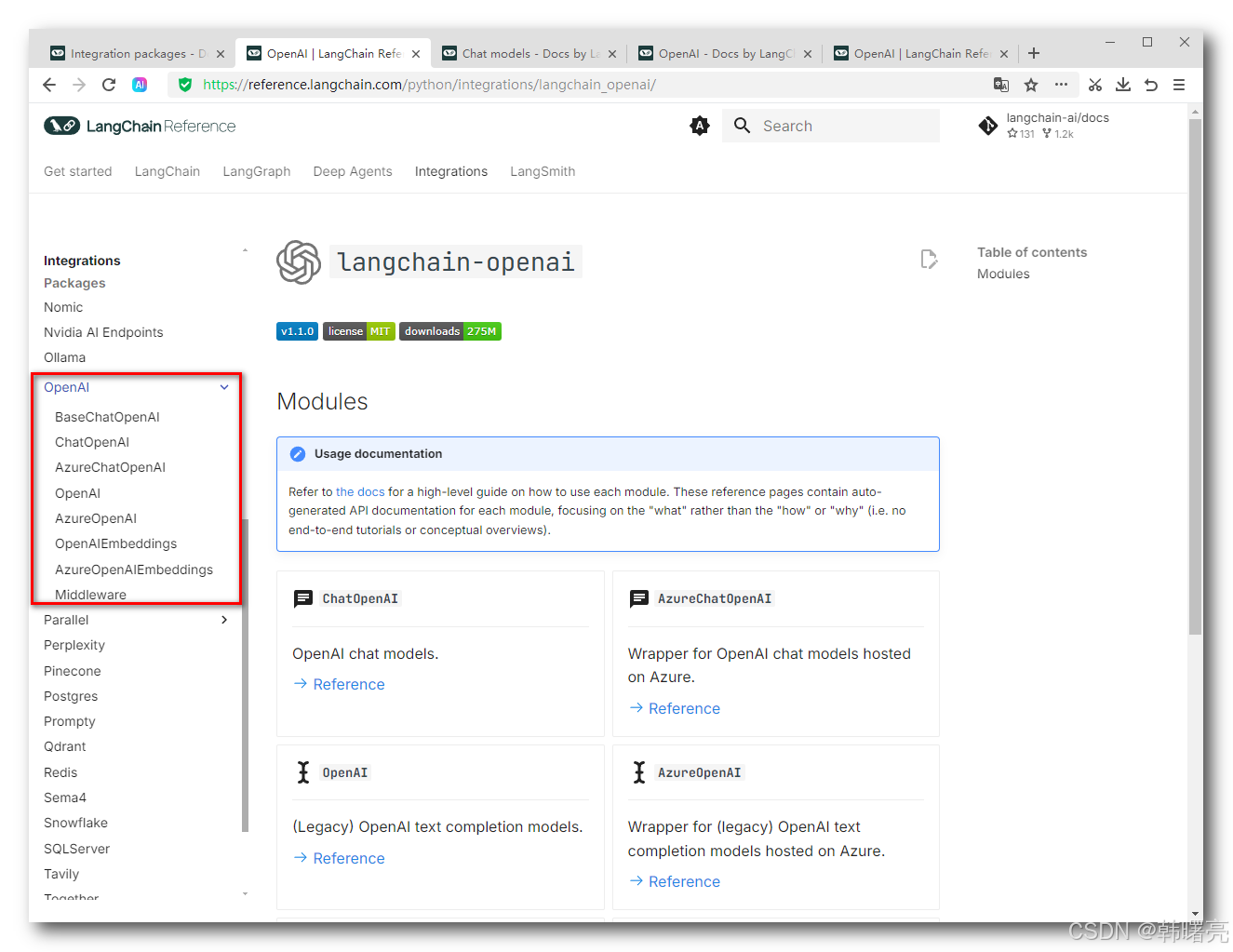
Task: Follow "the docs" link in usage note
Action: pyautogui.click(x=360, y=491)
